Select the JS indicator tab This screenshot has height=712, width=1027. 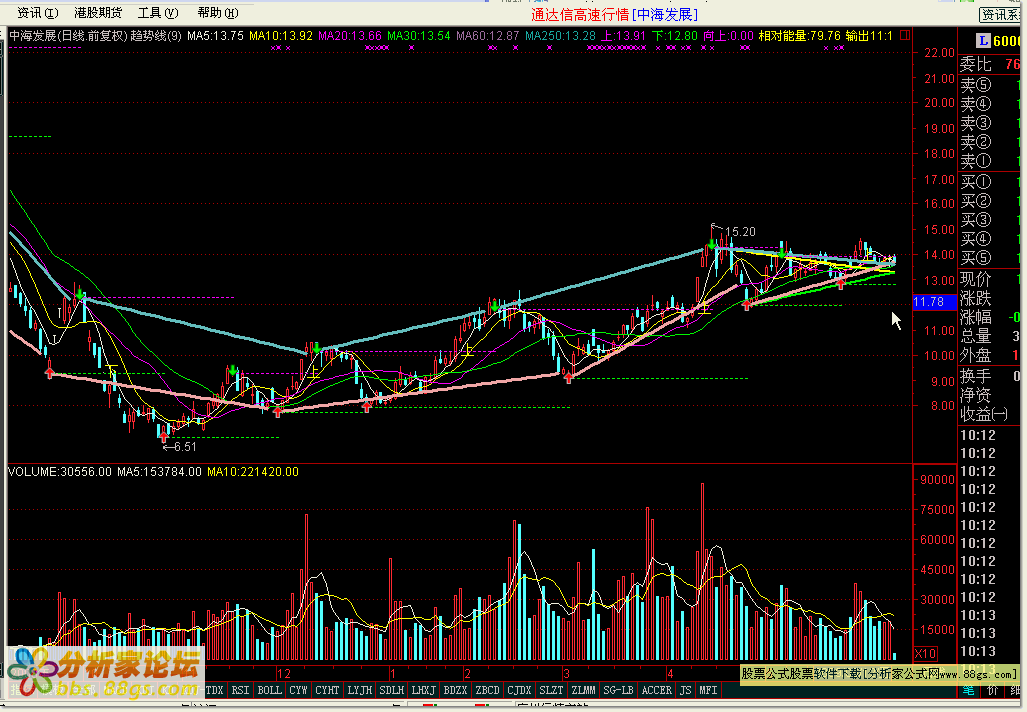tap(685, 690)
